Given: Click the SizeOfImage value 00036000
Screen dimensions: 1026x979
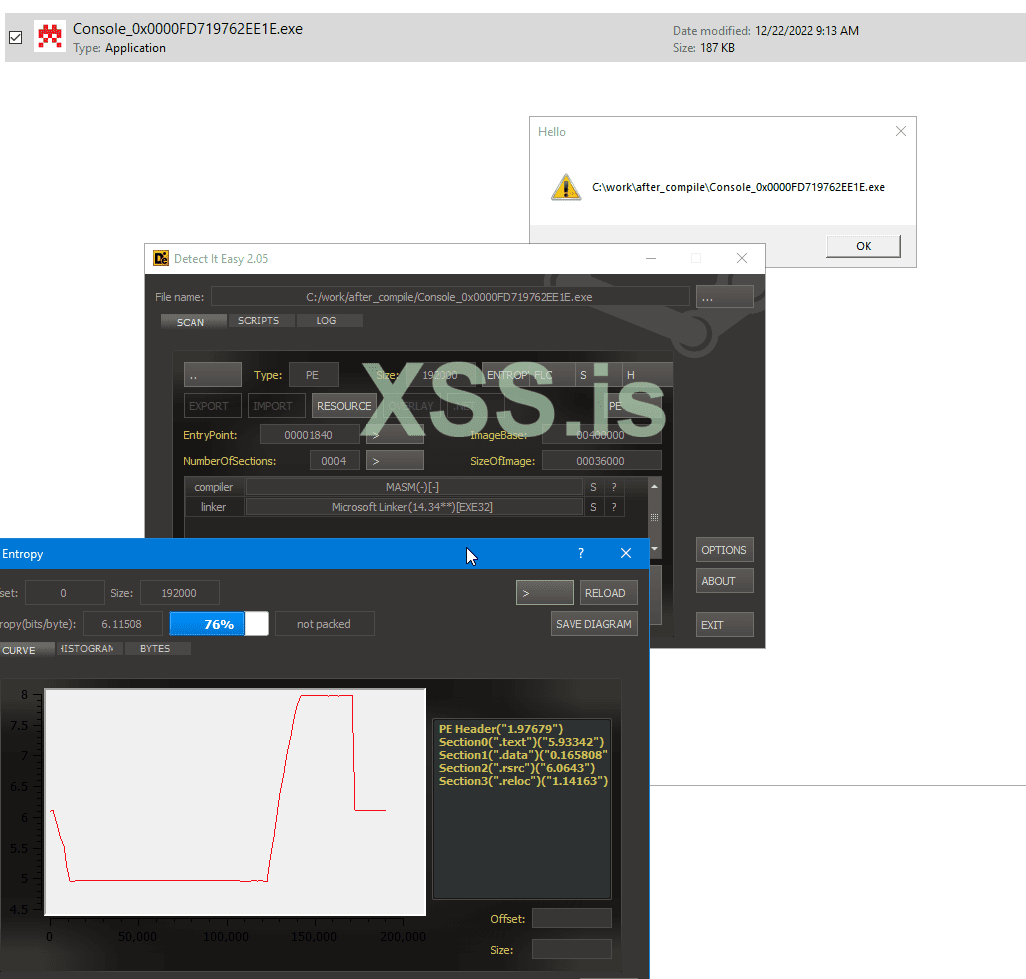Looking at the screenshot, I should click(601, 461).
